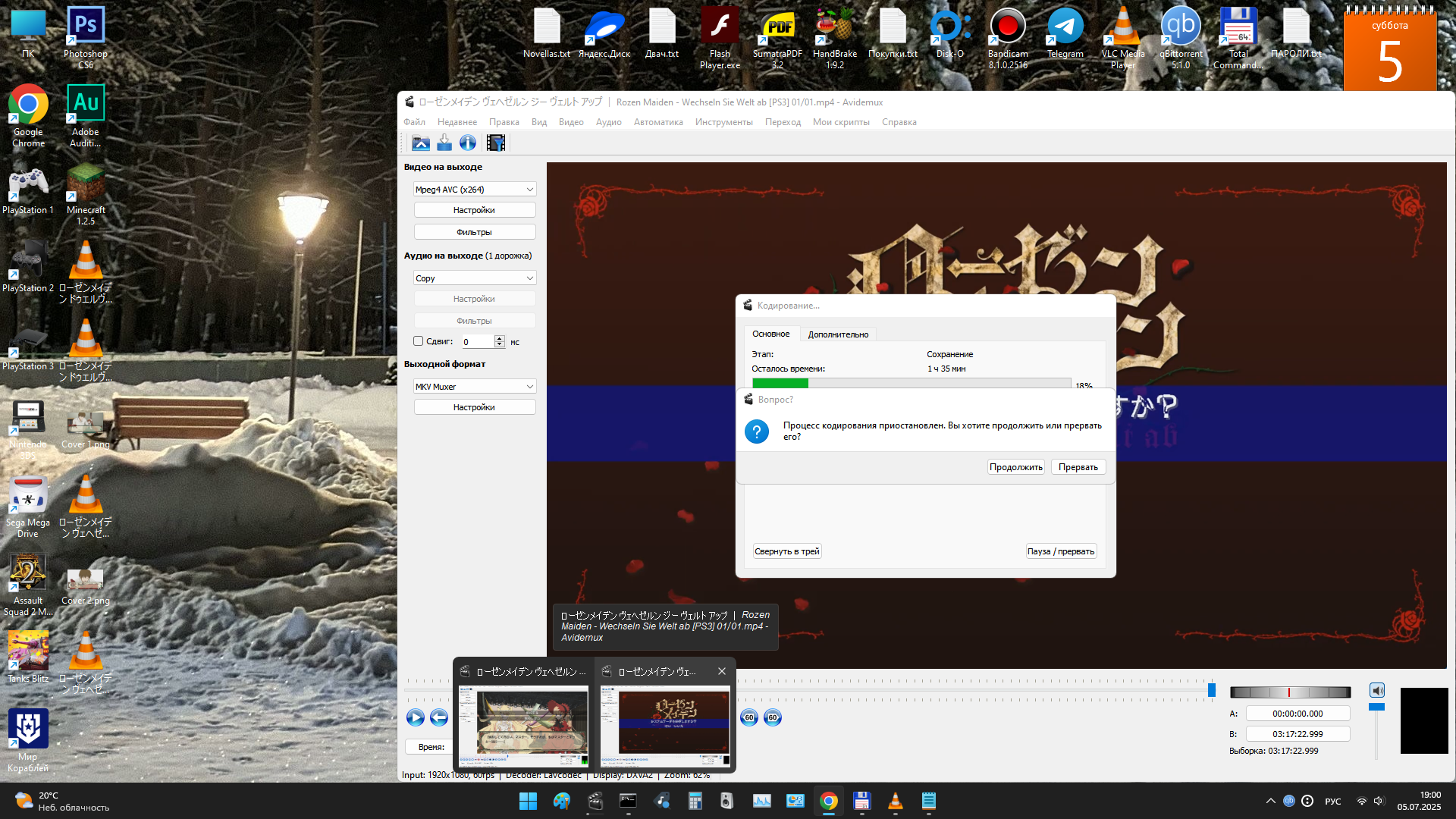Open Chrome from the taskbar
Screen dimensions: 1456x819
(x=828, y=801)
